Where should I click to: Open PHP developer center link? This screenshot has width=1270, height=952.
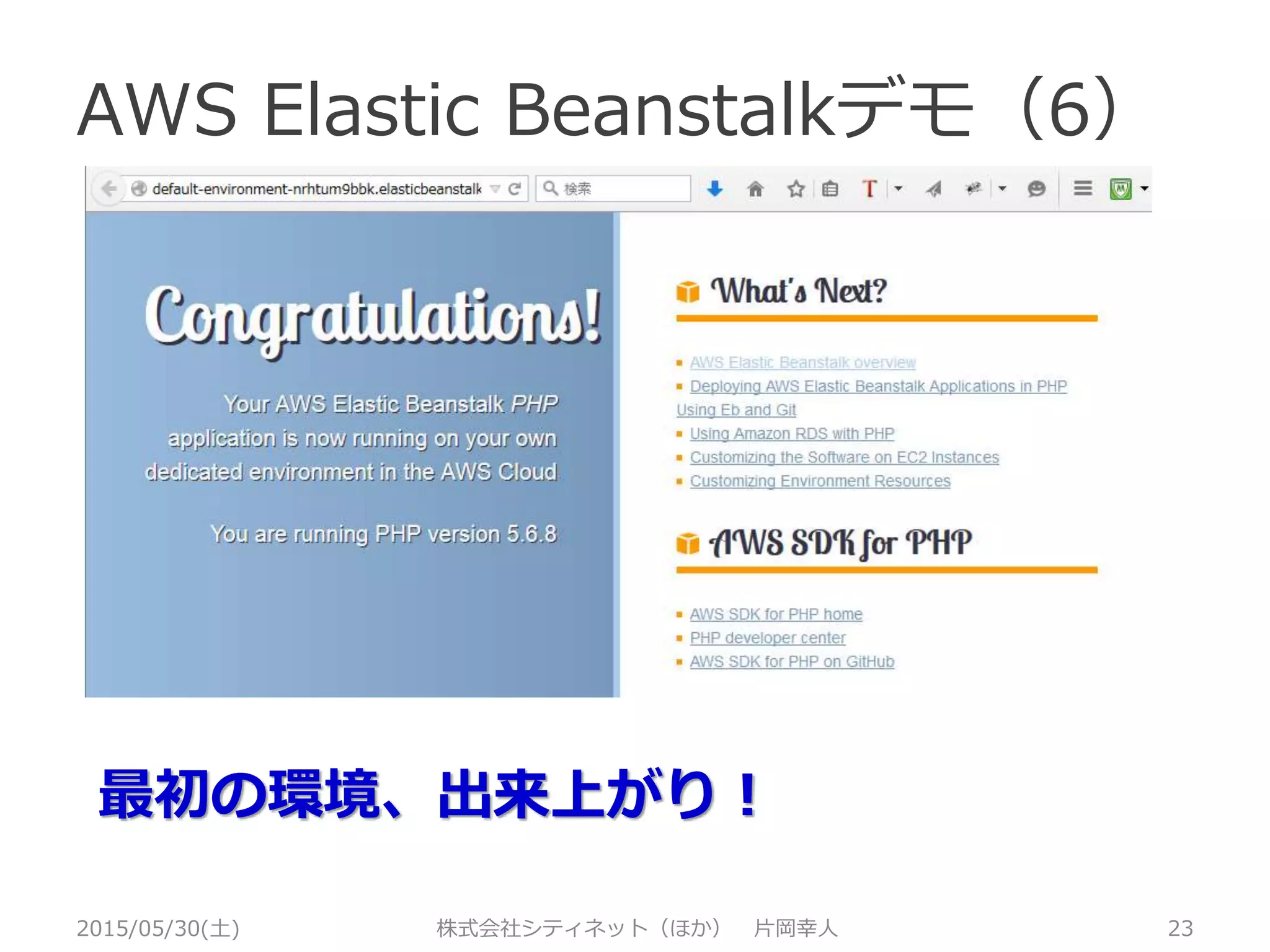[x=768, y=638]
